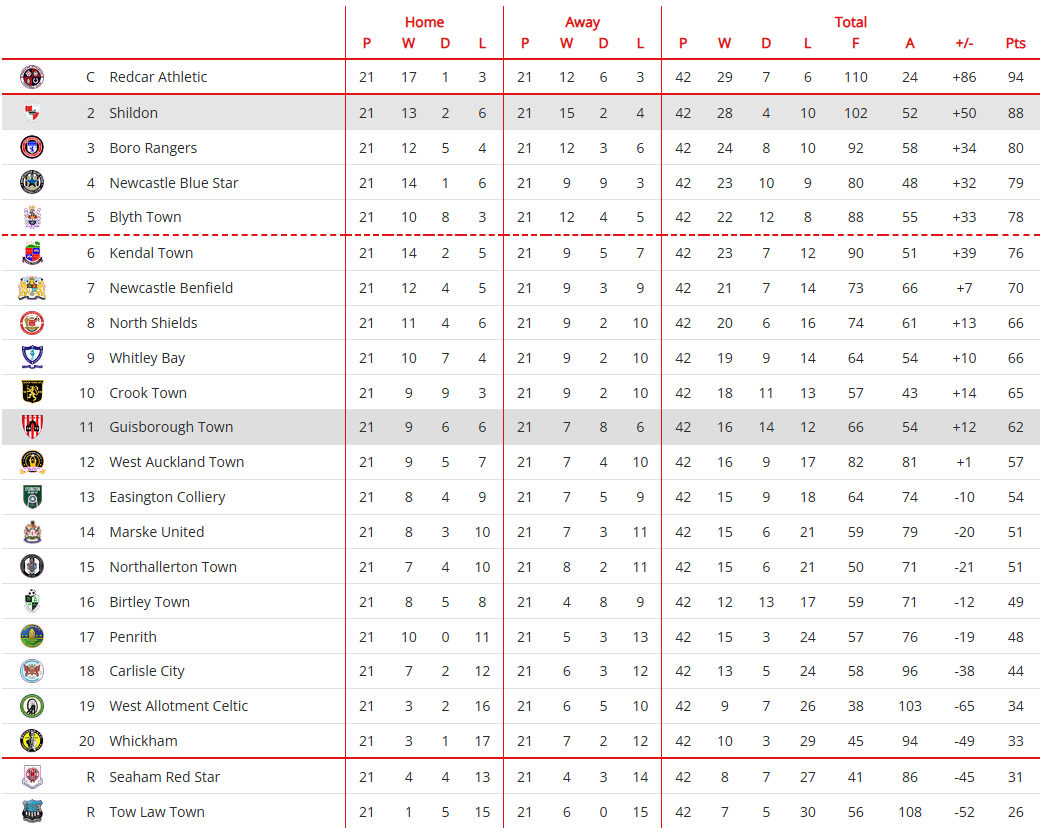Open the Seaham Red Star link
The height and width of the screenshot is (834, 1045).
(x=165, y=777)
